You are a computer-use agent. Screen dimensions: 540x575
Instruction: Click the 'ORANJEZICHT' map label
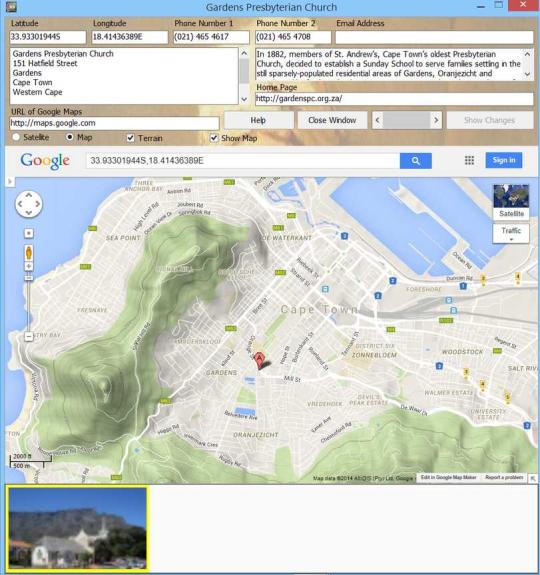(x=256, y=435)
